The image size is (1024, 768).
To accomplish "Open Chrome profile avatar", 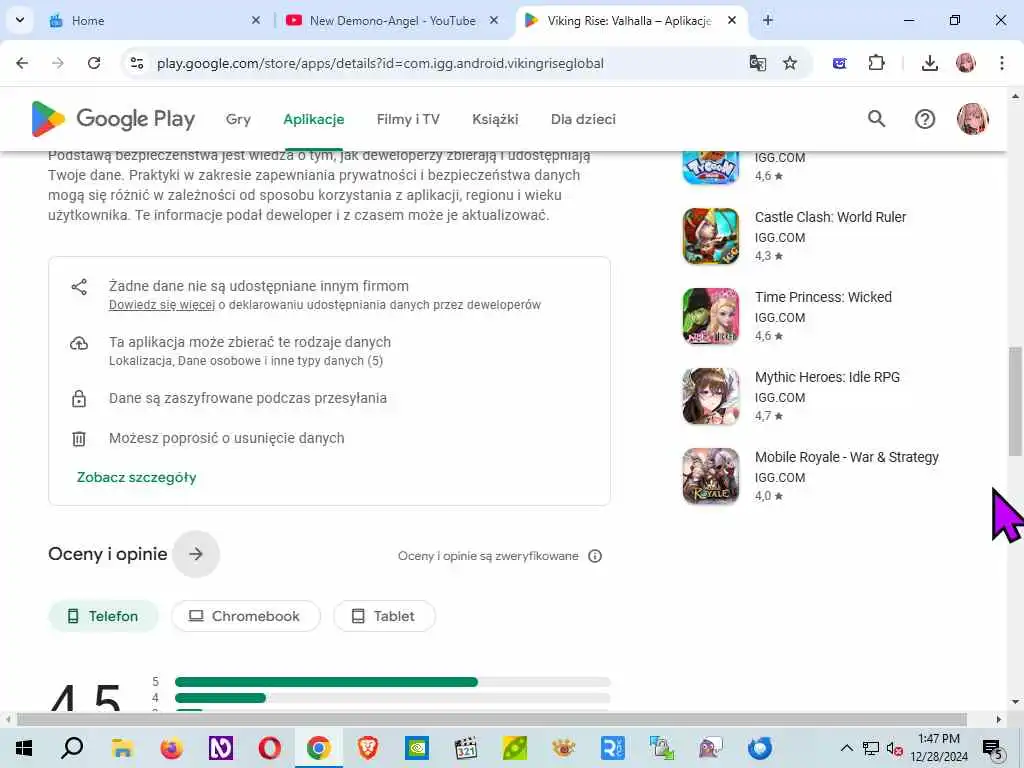I will pyautogui.click(x=966, y=63).
